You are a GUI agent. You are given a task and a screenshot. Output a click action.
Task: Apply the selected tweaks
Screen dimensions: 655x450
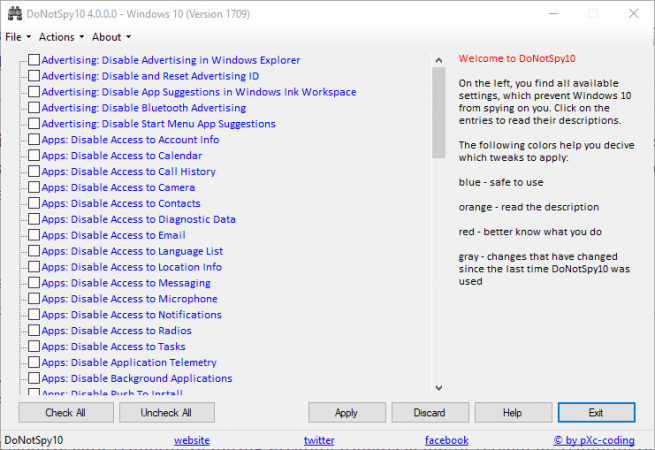(347, 413)
